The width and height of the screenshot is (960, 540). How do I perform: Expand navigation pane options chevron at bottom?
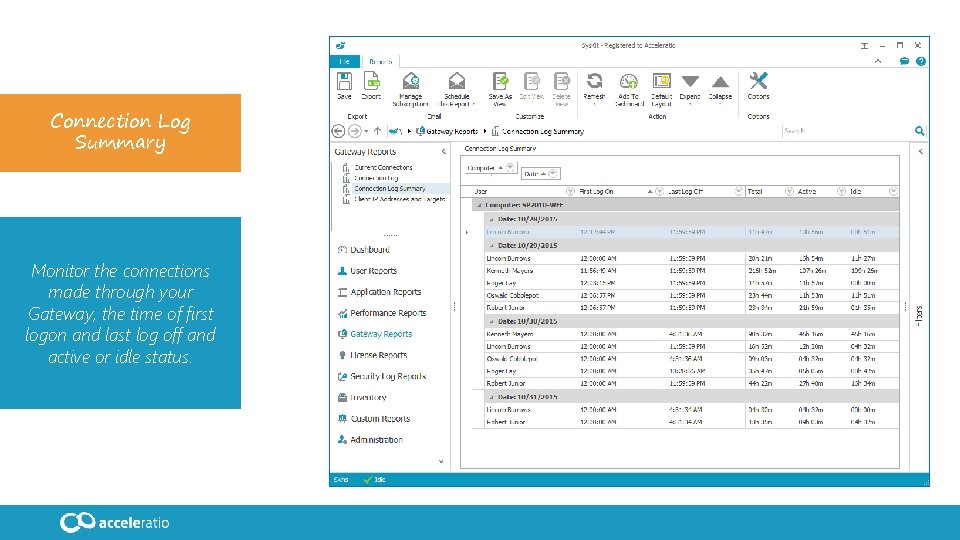[x=441, y=462]
